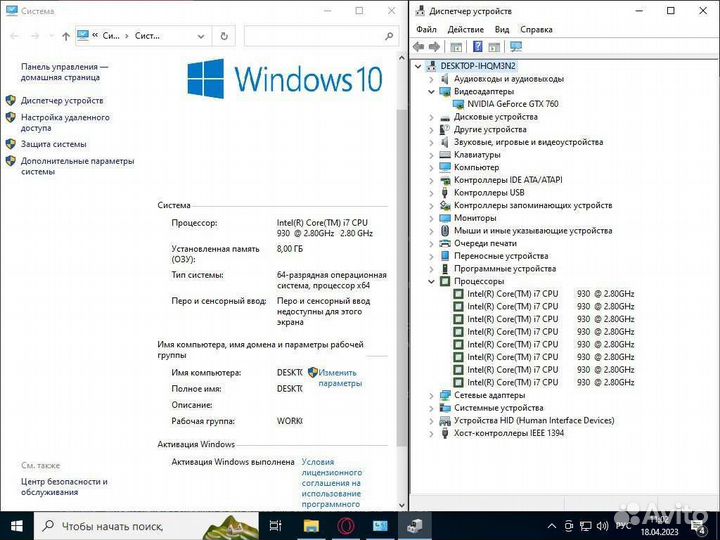Click the Windows Start button
This screenshot has height=540, width=720.
coord(17,525)
